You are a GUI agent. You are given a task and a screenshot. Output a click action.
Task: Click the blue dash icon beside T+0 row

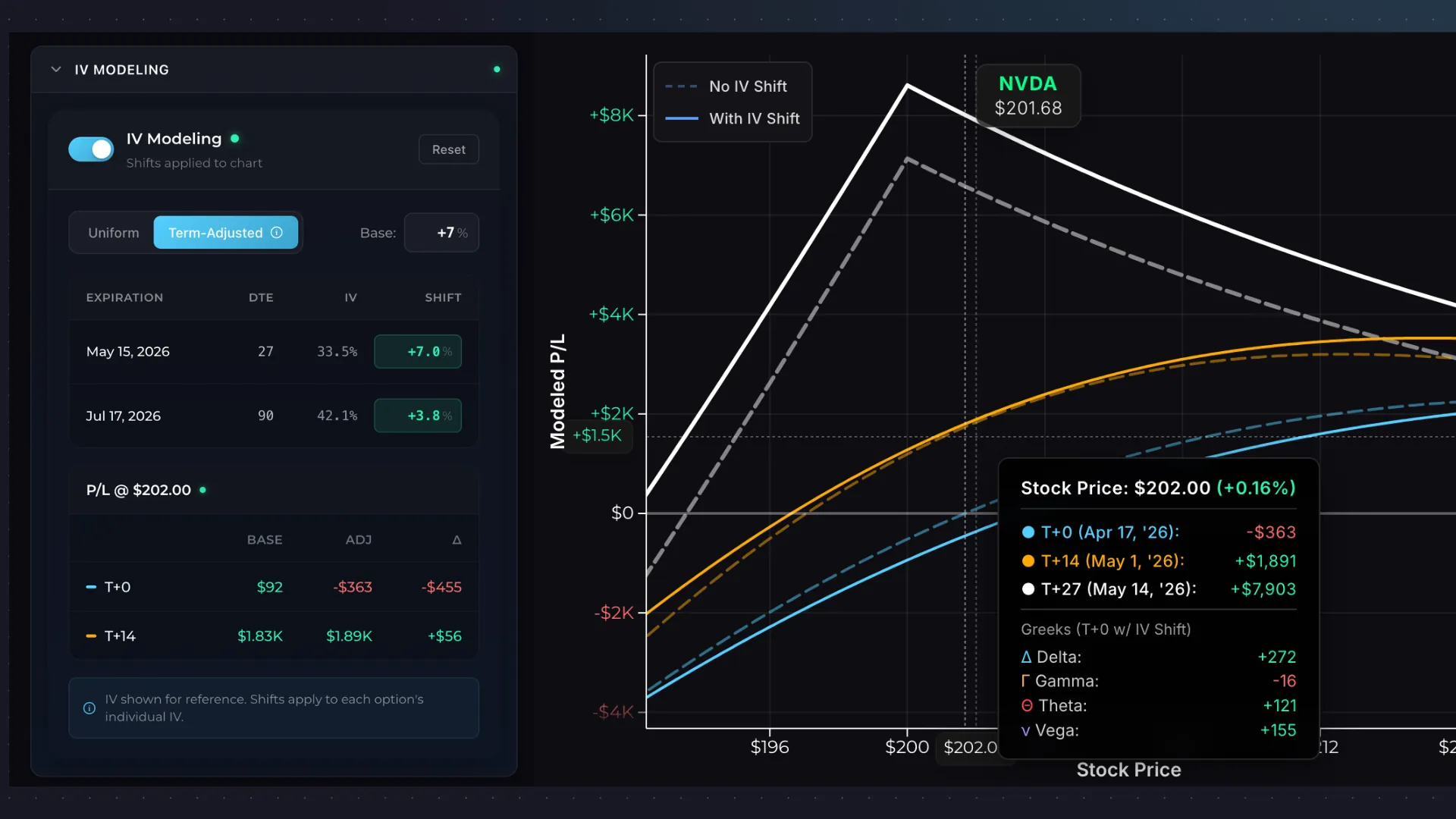(90, 586)
